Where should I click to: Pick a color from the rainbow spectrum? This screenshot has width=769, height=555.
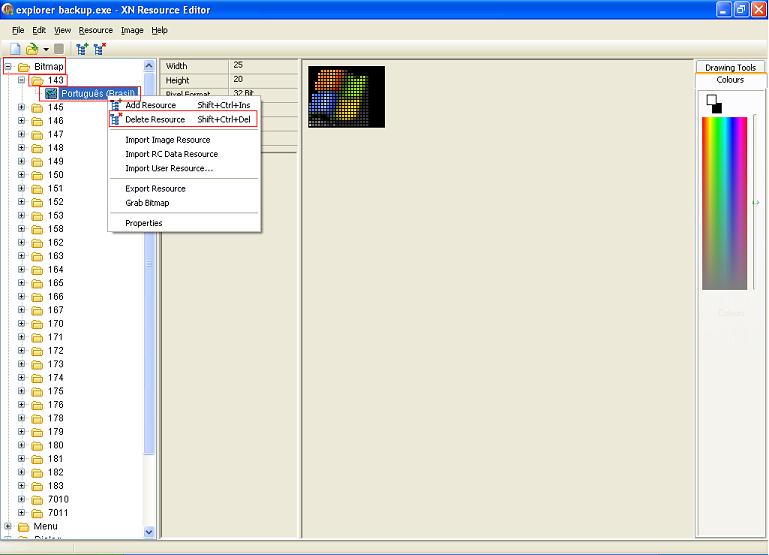(724, 203)
